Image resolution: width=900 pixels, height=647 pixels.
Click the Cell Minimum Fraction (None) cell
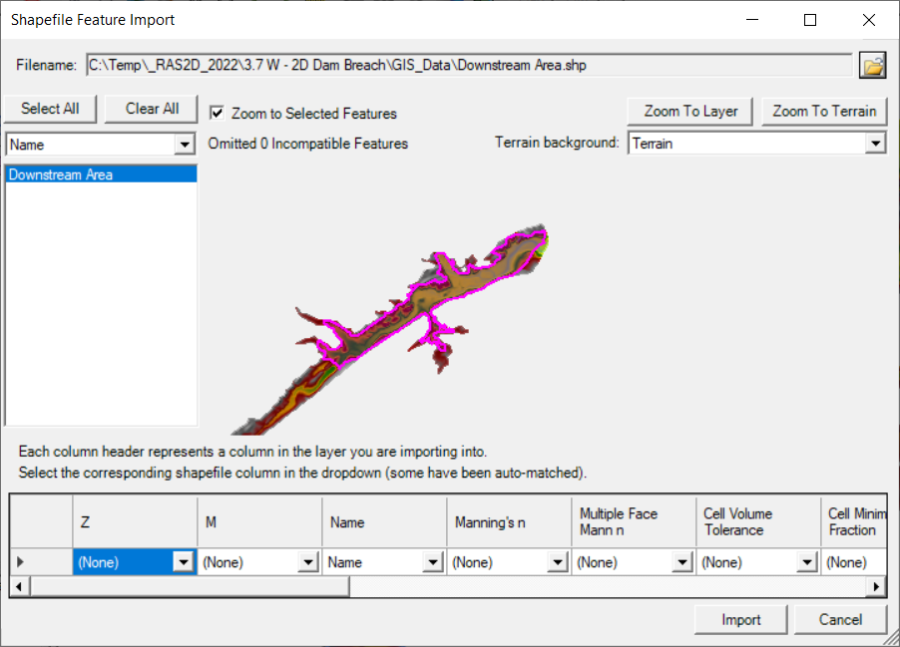coord(854,562)
